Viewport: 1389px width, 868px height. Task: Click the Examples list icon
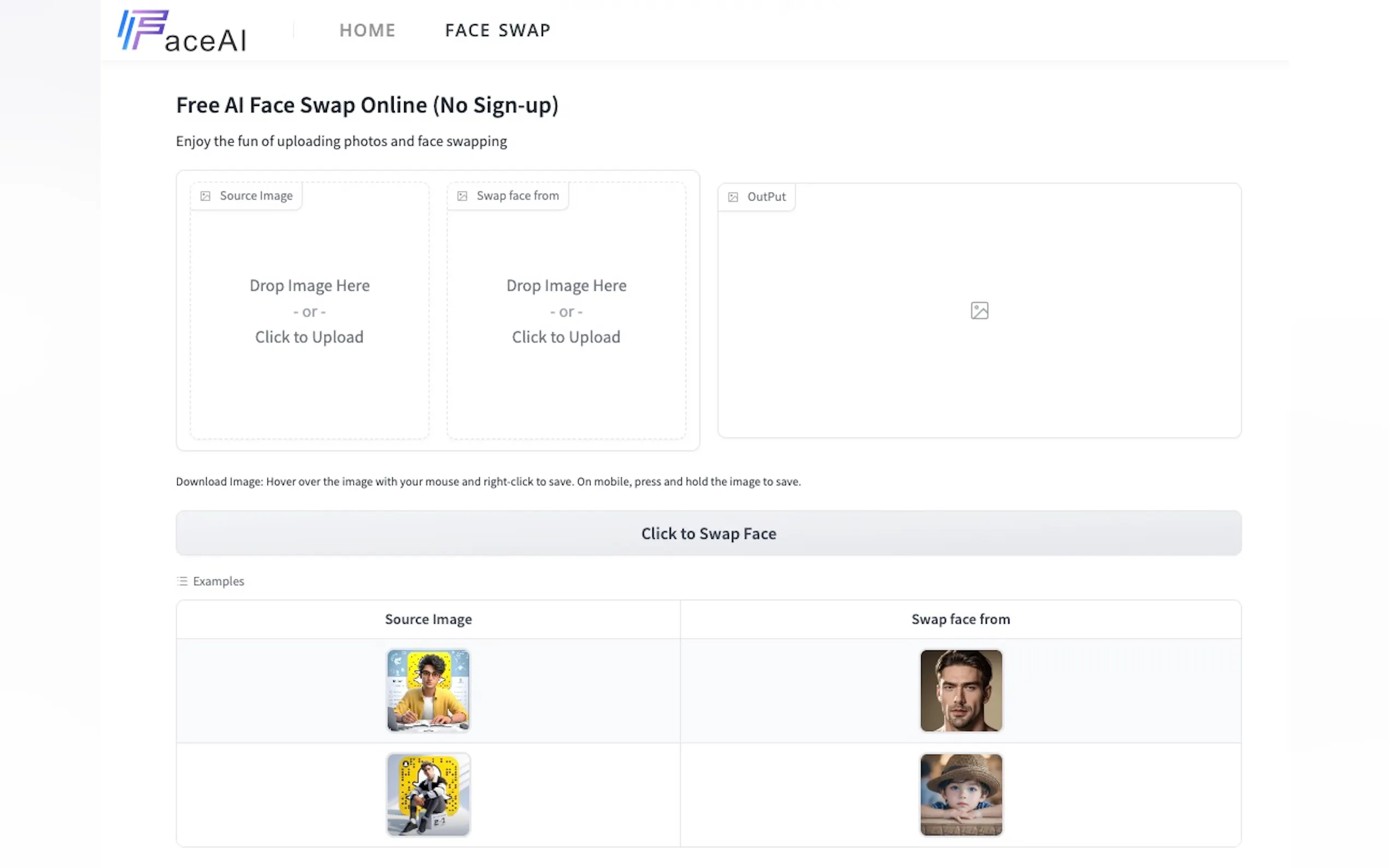pyautogui.click(x=182, y=581)
